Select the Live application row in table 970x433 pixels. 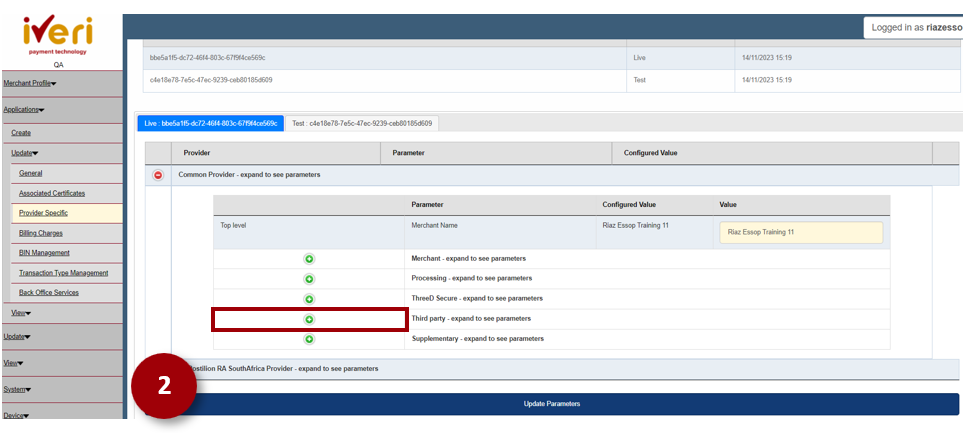385,58
